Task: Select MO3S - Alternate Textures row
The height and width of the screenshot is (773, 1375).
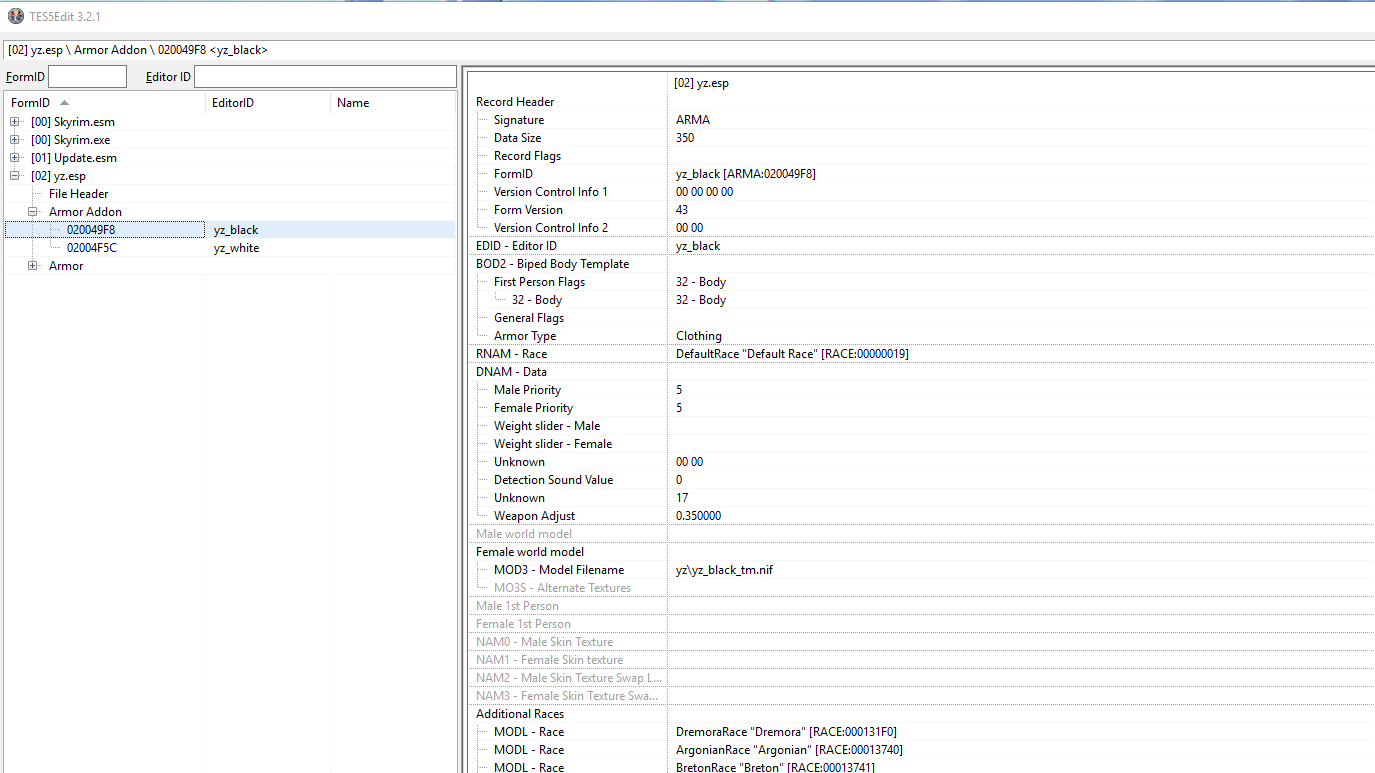Action: point(920,588)
